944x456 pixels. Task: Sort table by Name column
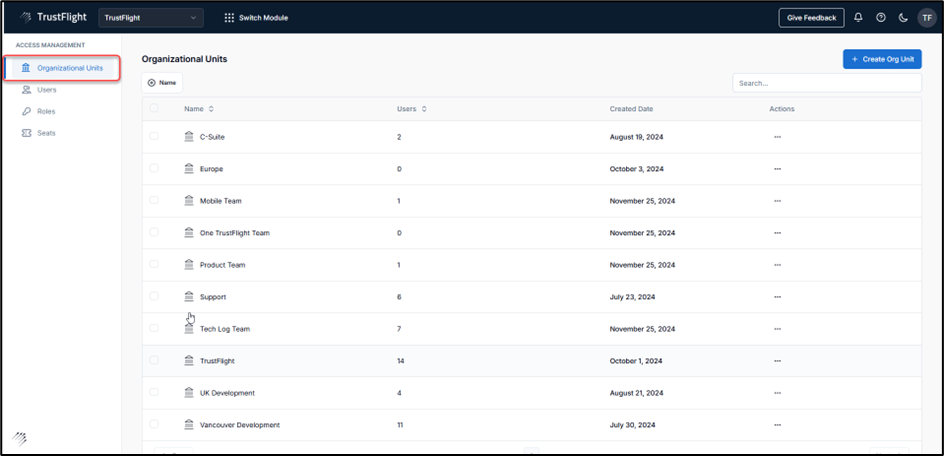point(199,109)
